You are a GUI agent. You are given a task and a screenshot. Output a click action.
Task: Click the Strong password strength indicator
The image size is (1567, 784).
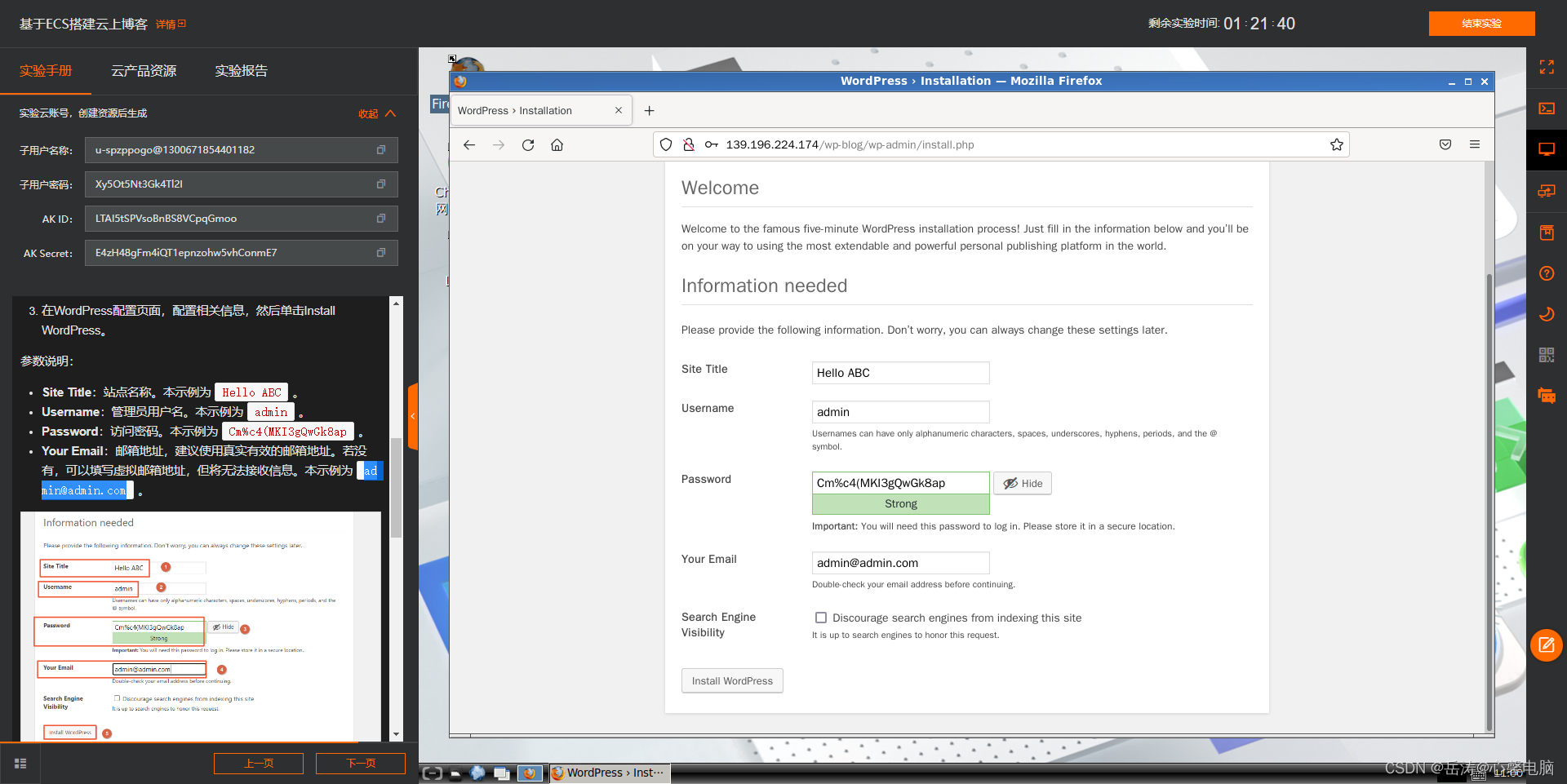900,504
